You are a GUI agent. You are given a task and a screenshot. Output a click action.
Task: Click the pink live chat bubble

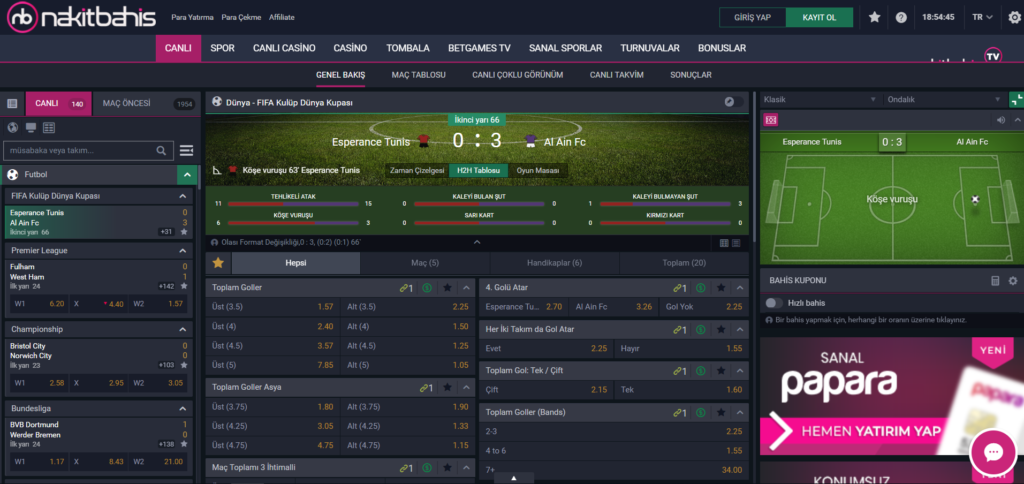992,452
